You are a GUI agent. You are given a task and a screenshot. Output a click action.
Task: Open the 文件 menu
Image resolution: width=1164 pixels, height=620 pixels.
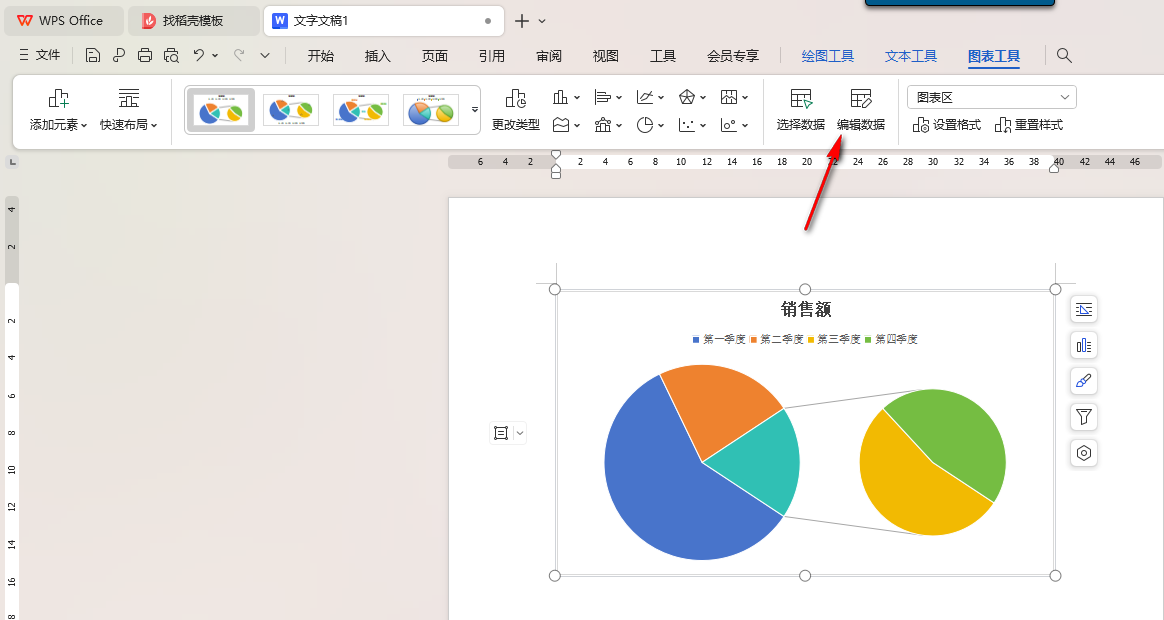tap(39, 55)
